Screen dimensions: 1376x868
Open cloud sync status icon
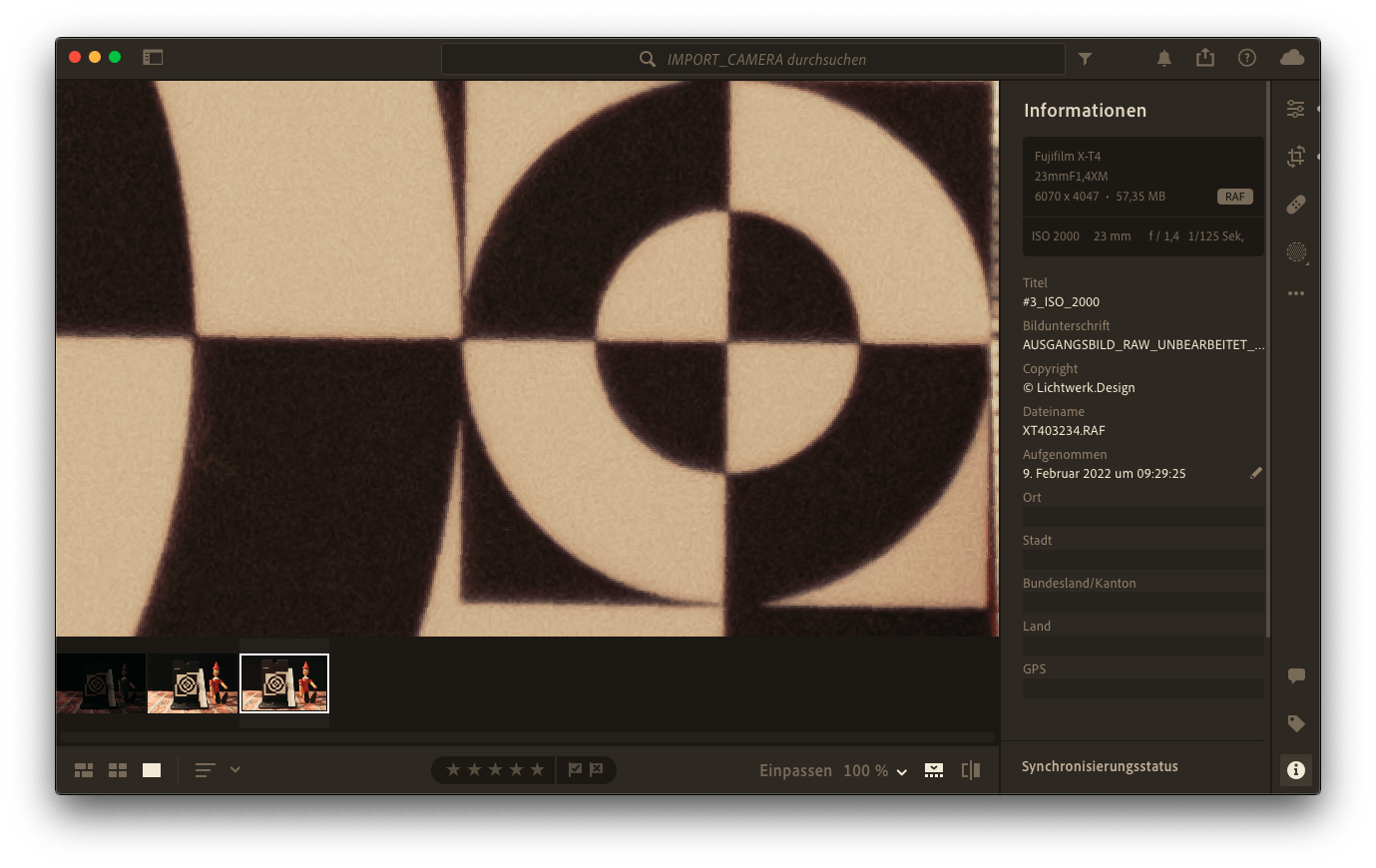[1291, 58]
